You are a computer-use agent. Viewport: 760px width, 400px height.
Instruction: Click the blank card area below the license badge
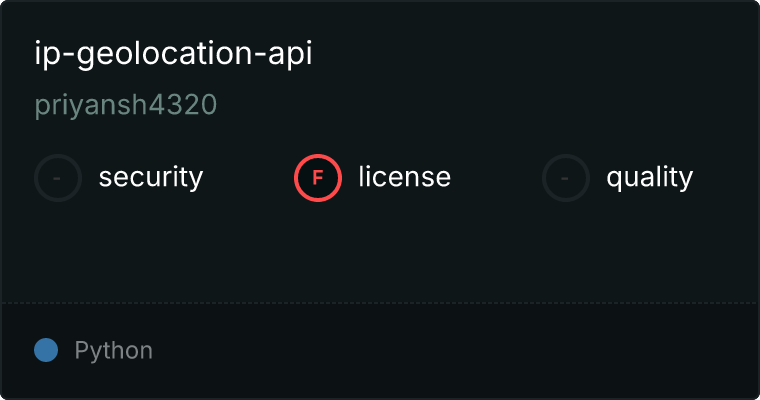318,250
